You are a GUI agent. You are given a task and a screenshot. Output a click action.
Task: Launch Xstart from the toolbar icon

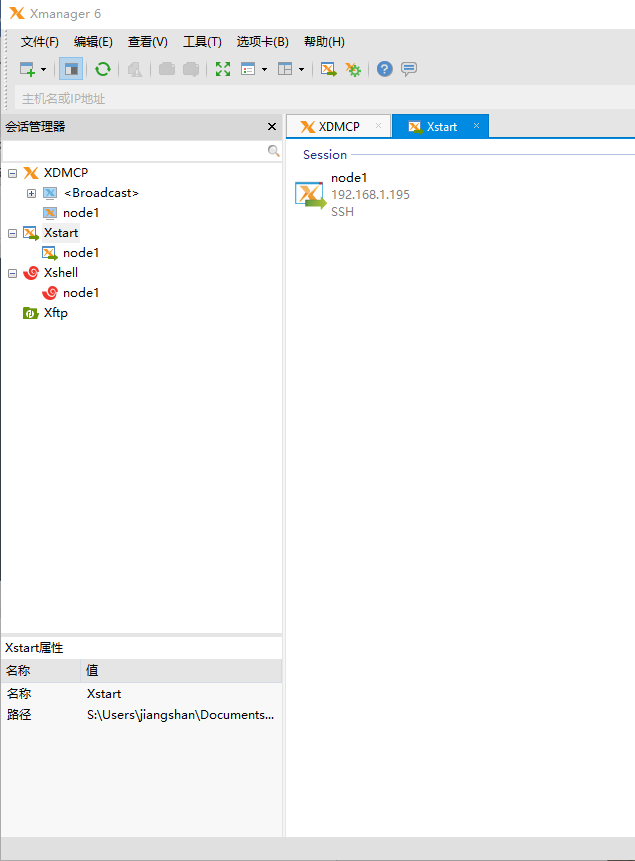pyautogui.click(x=328, y=69)
